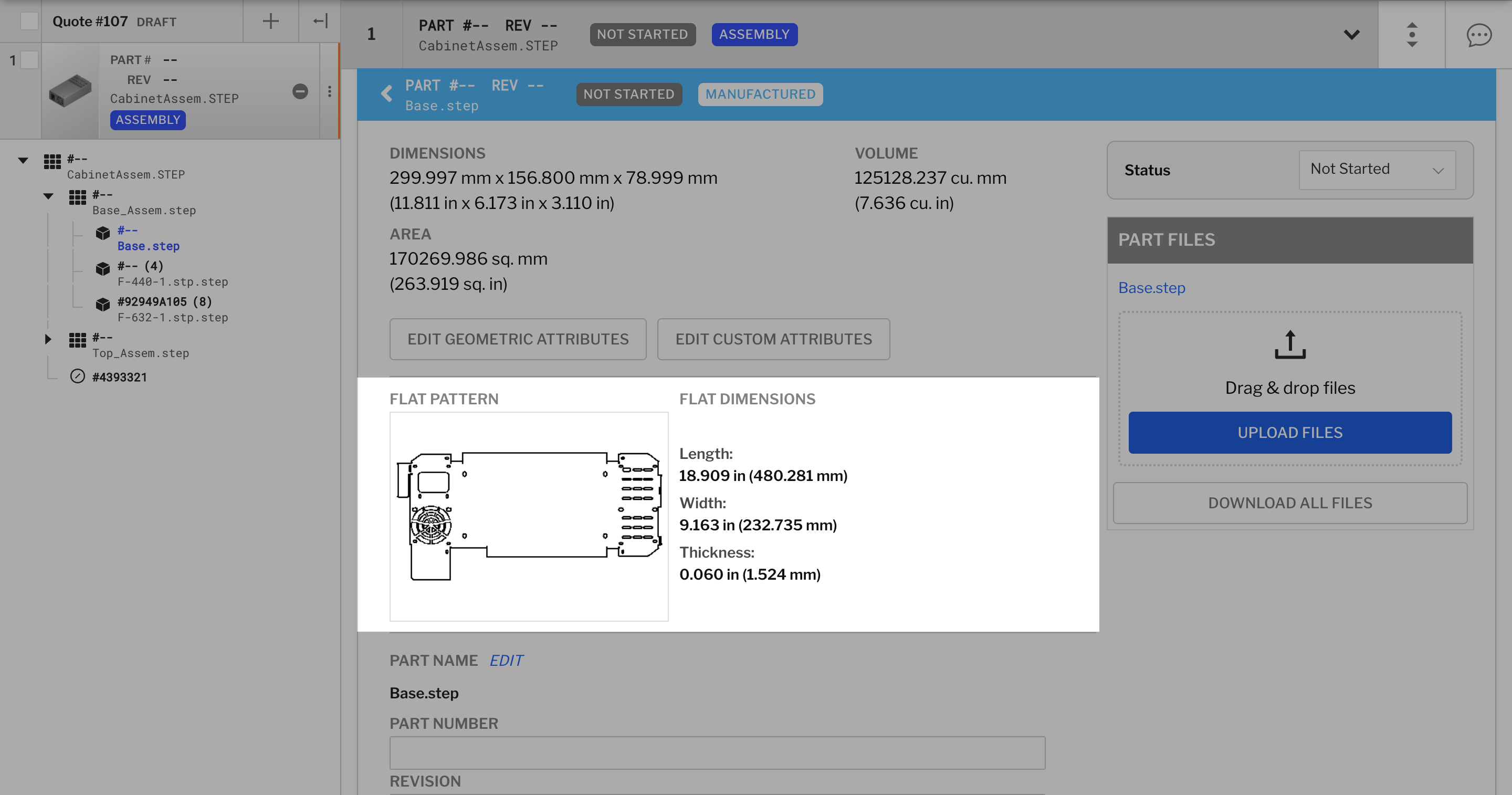
Task: Expand the Top_Assem.step tree node
Action: tap(48, 339)
